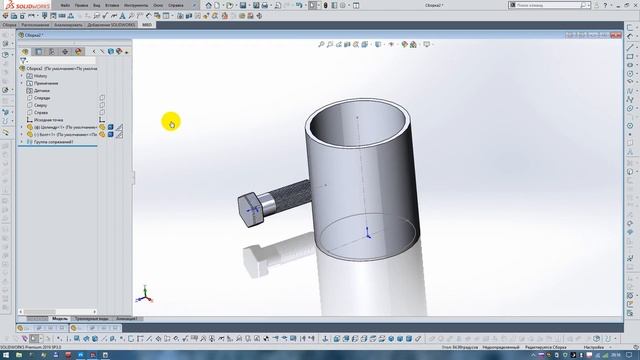This screenshot has height=360, width=640.
Task: Toggle hide/show for the Болт component
Action: (102, 135)
